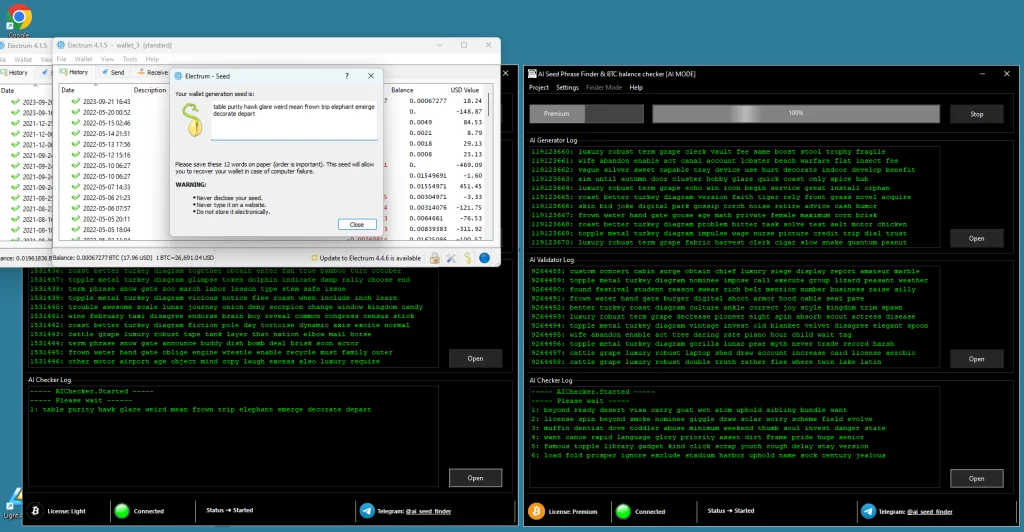
Task: Open Google Chrome desktop icon
Action: (19, 18)
